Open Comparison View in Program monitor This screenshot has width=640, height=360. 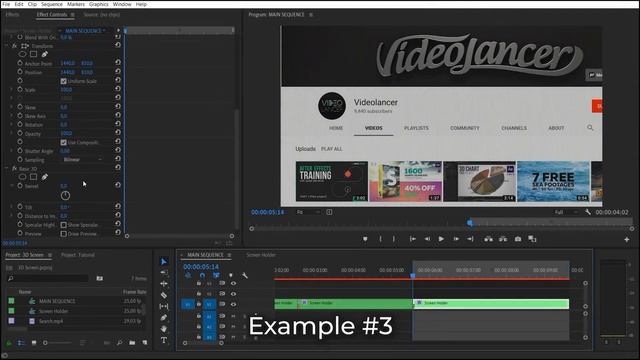click(532, 239)
